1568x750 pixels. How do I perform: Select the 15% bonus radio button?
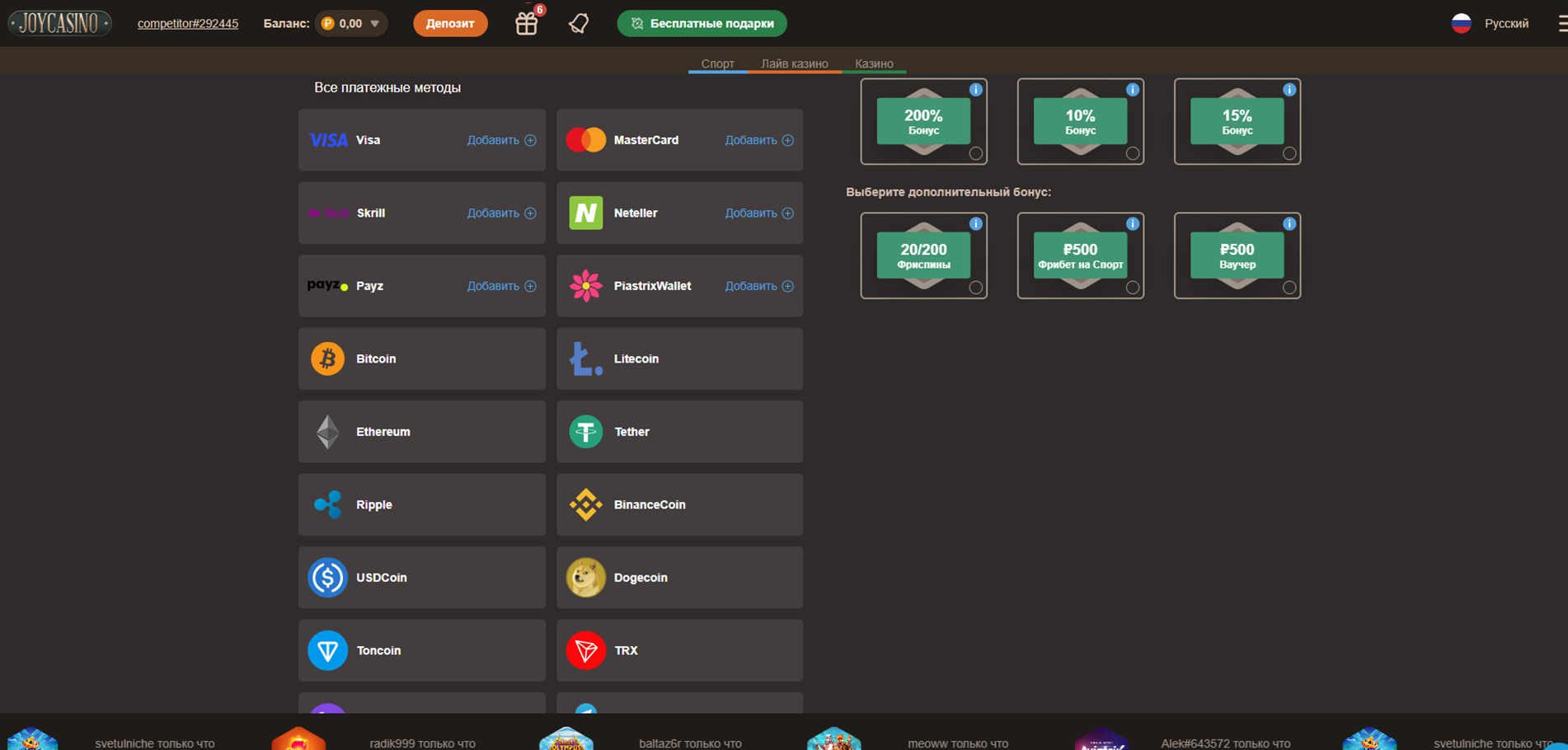point(1289,153)
